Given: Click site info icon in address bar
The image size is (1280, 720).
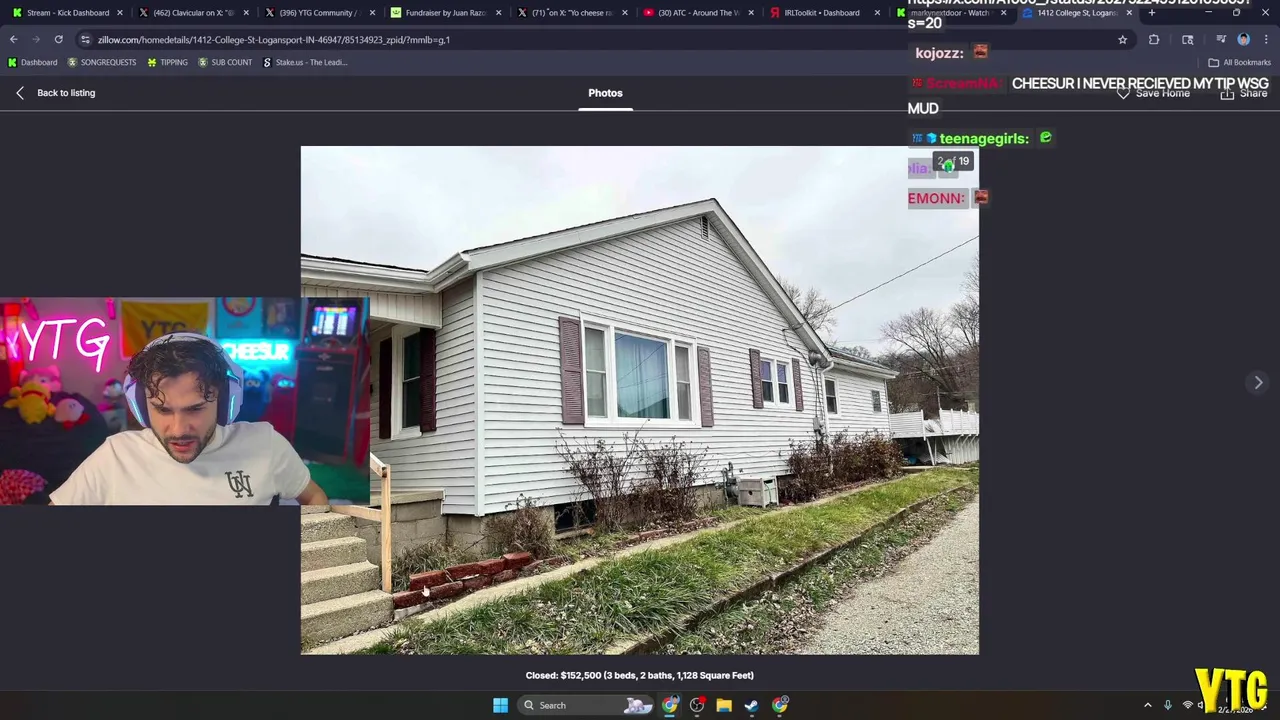Looking at the screenshot, I should 85,40.
